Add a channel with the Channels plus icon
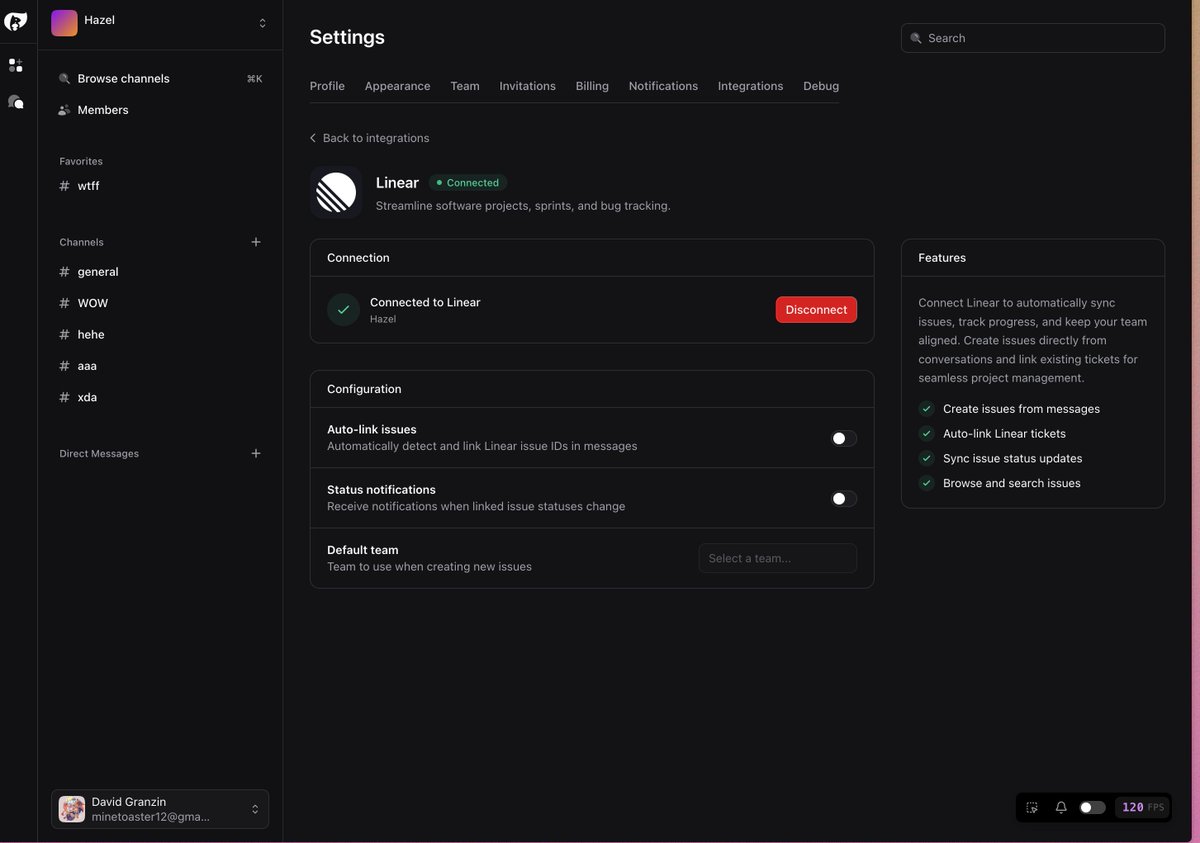The height and width of the screenshot is (843, 1200). coord(256,242)
